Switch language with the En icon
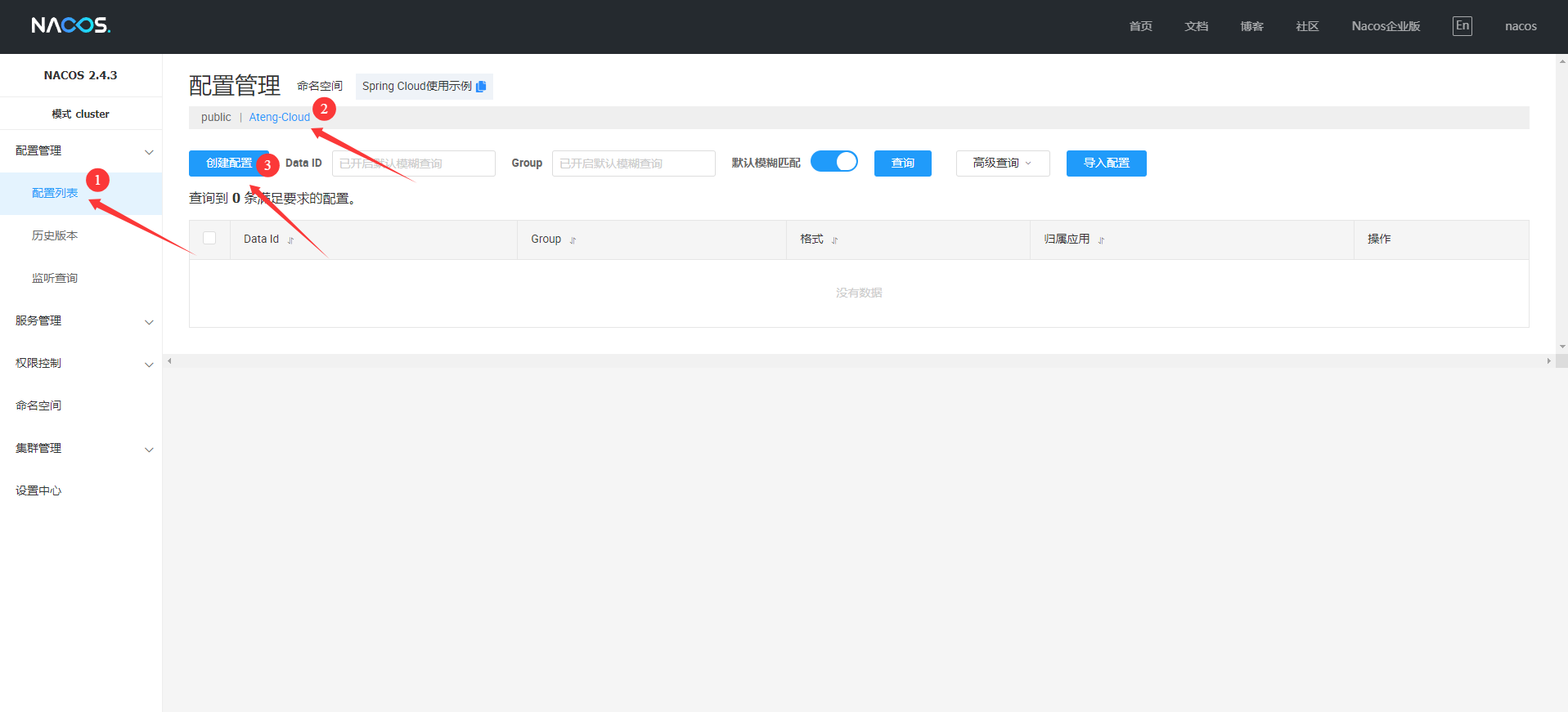Viewport: 1568px width, 712px height. click(1462, 26)
